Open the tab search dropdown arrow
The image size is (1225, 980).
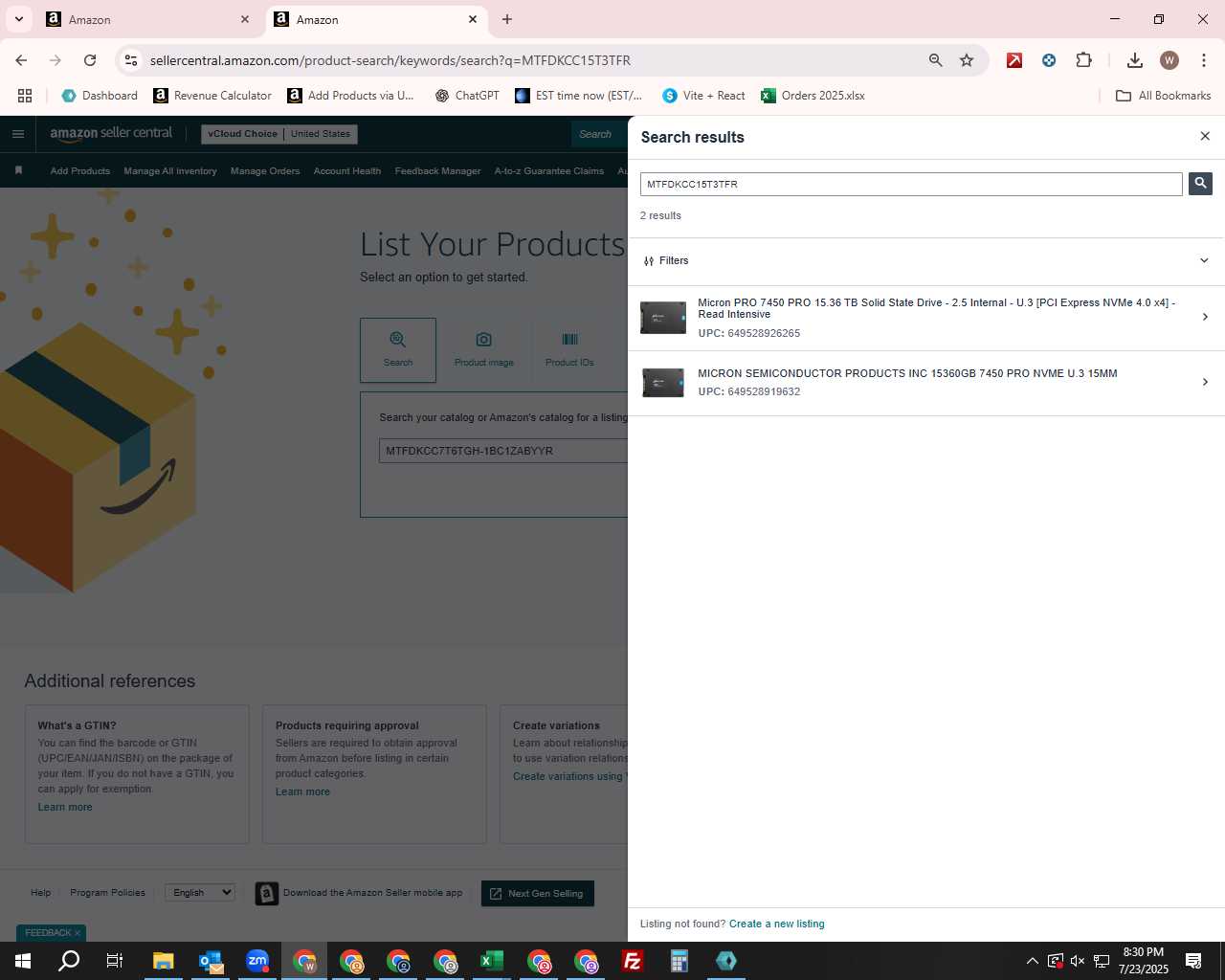[x=18, y=19]
